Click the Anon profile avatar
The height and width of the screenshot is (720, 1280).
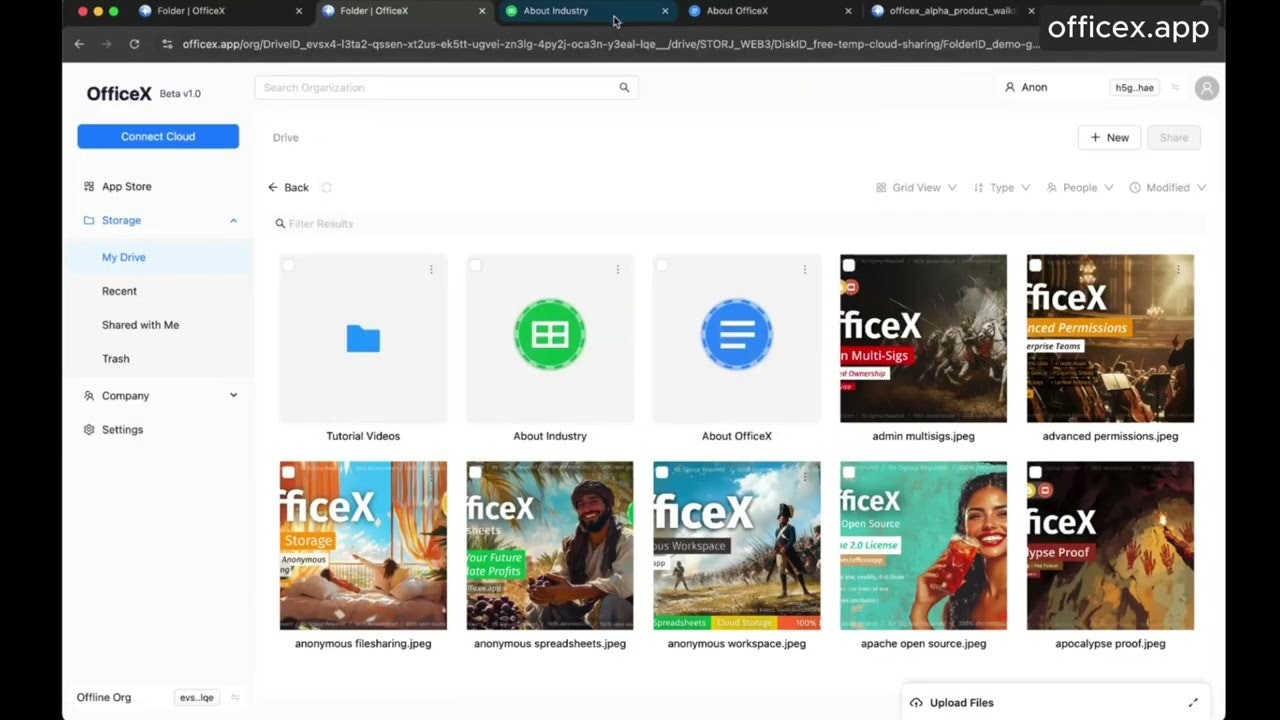[x=1206, y=88]
